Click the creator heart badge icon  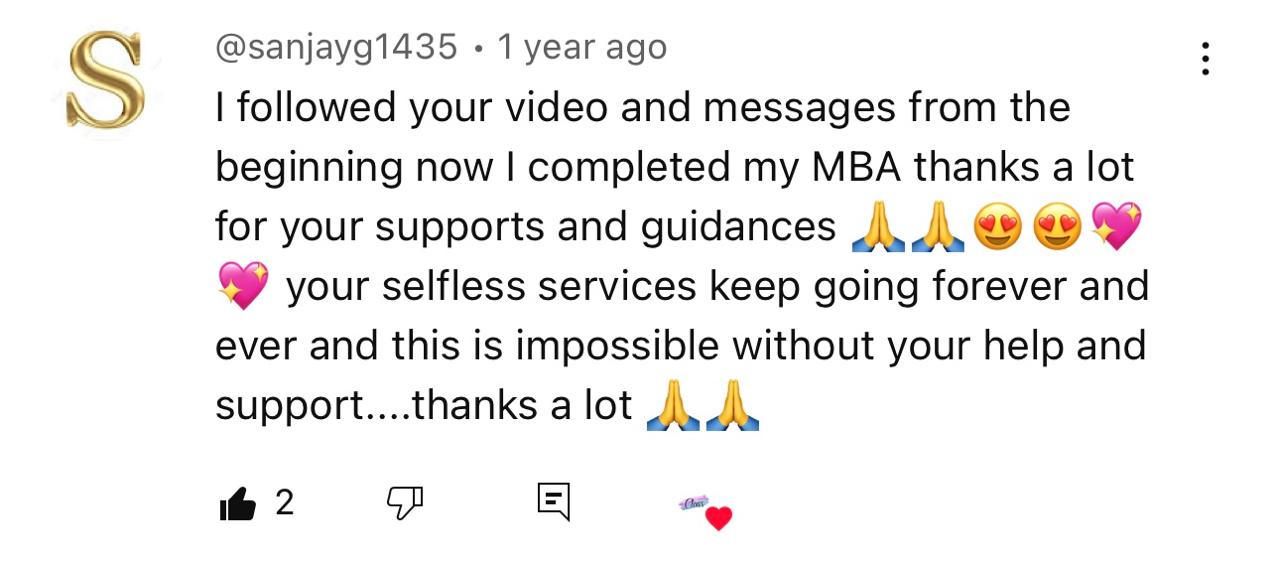pos(707,511)
